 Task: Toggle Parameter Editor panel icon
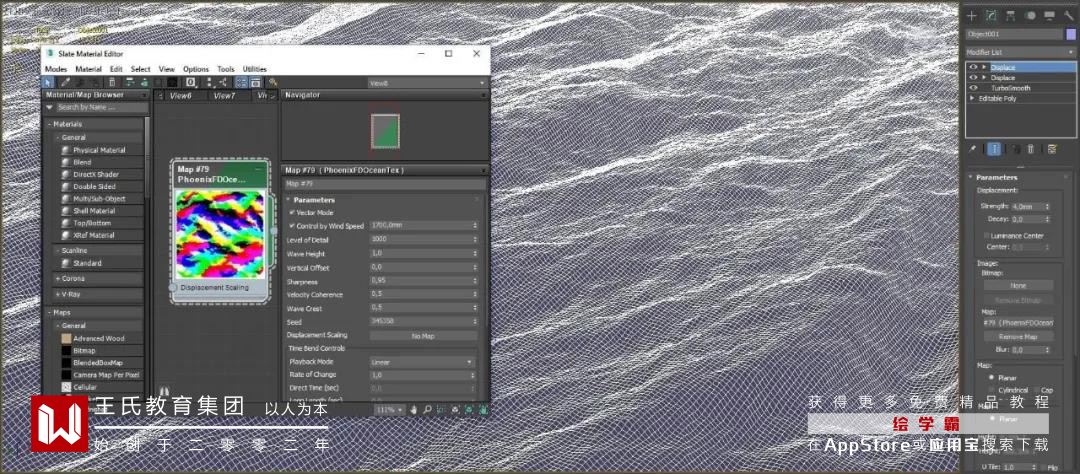point(255,82)
